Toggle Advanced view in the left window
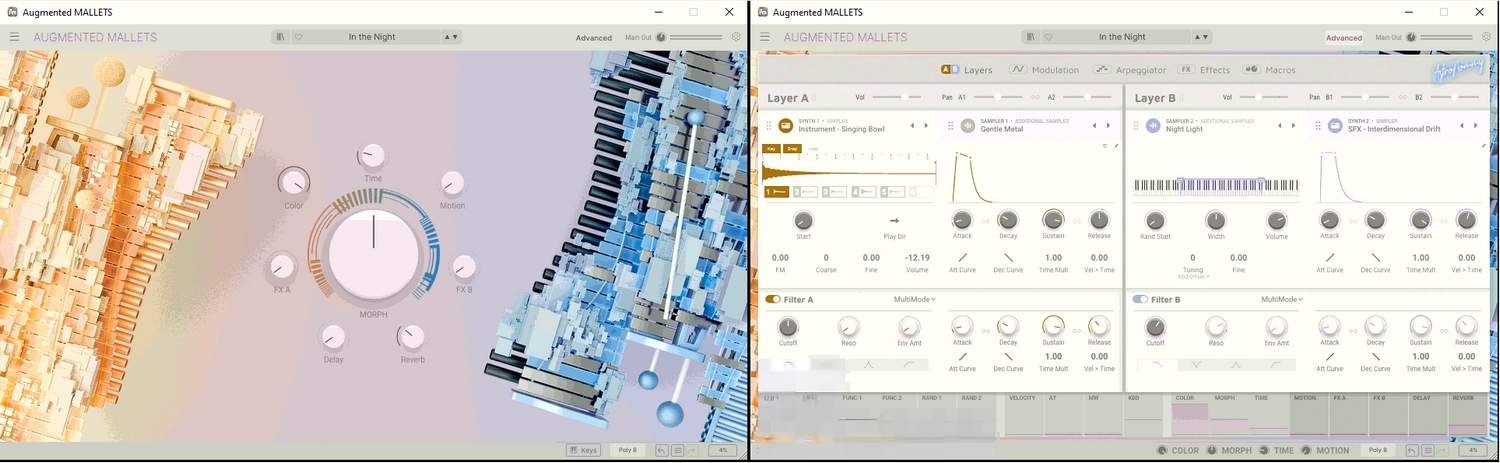 pos(594,38)
